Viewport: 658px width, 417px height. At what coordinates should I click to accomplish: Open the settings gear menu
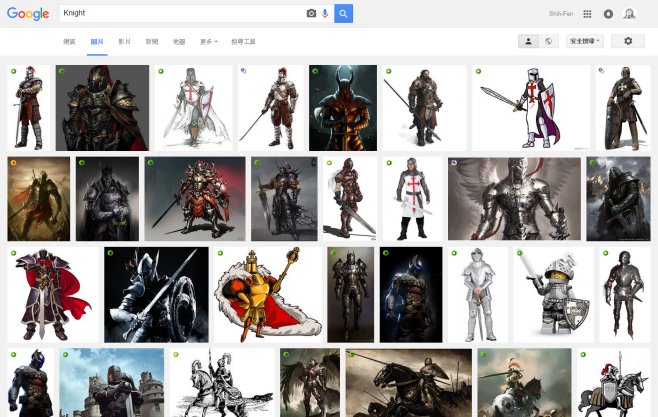coord(628,41)
